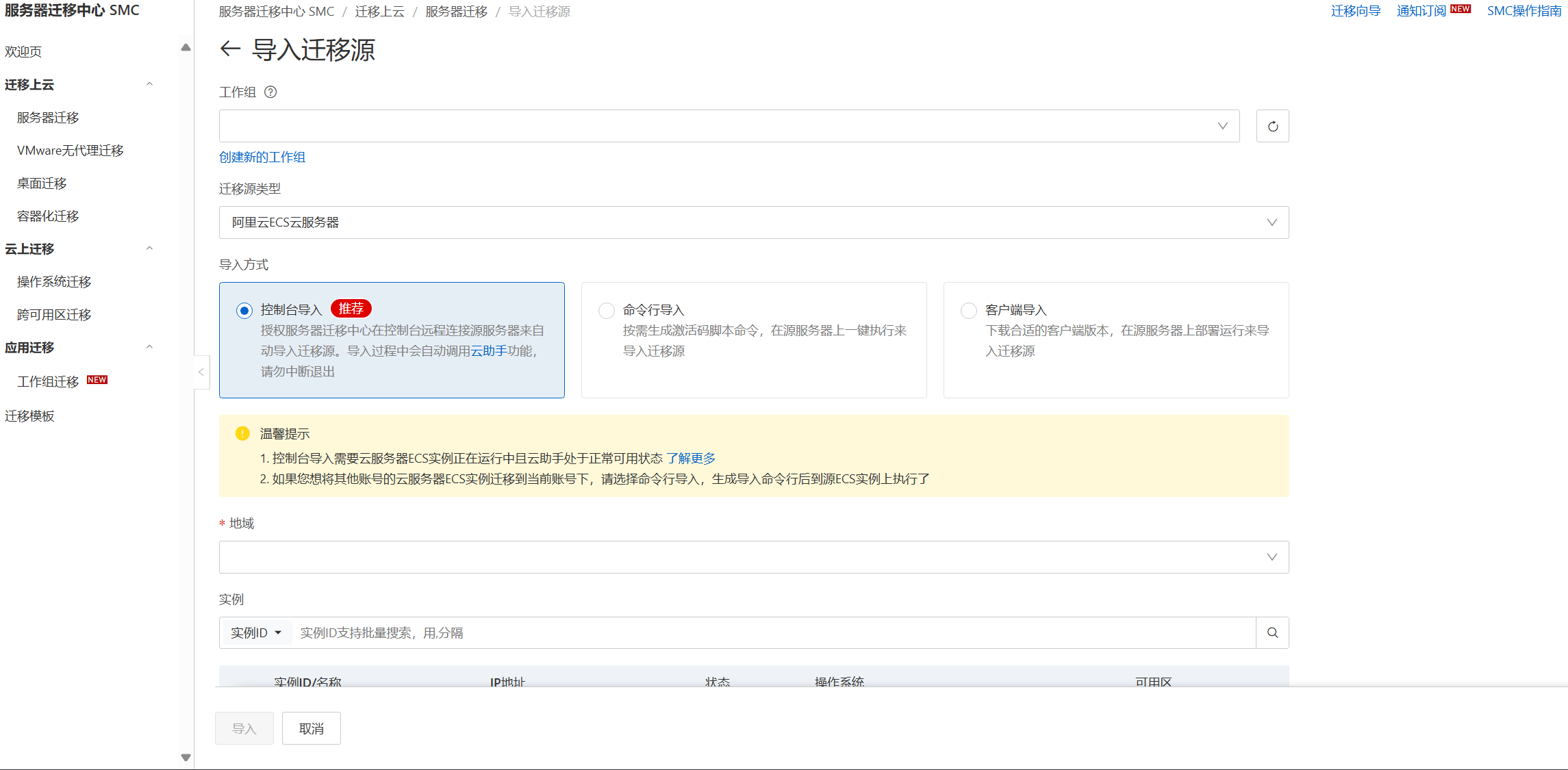Open the 地域 region dropdown
This screenshot has width=1568, height=770.
[754, 557]
